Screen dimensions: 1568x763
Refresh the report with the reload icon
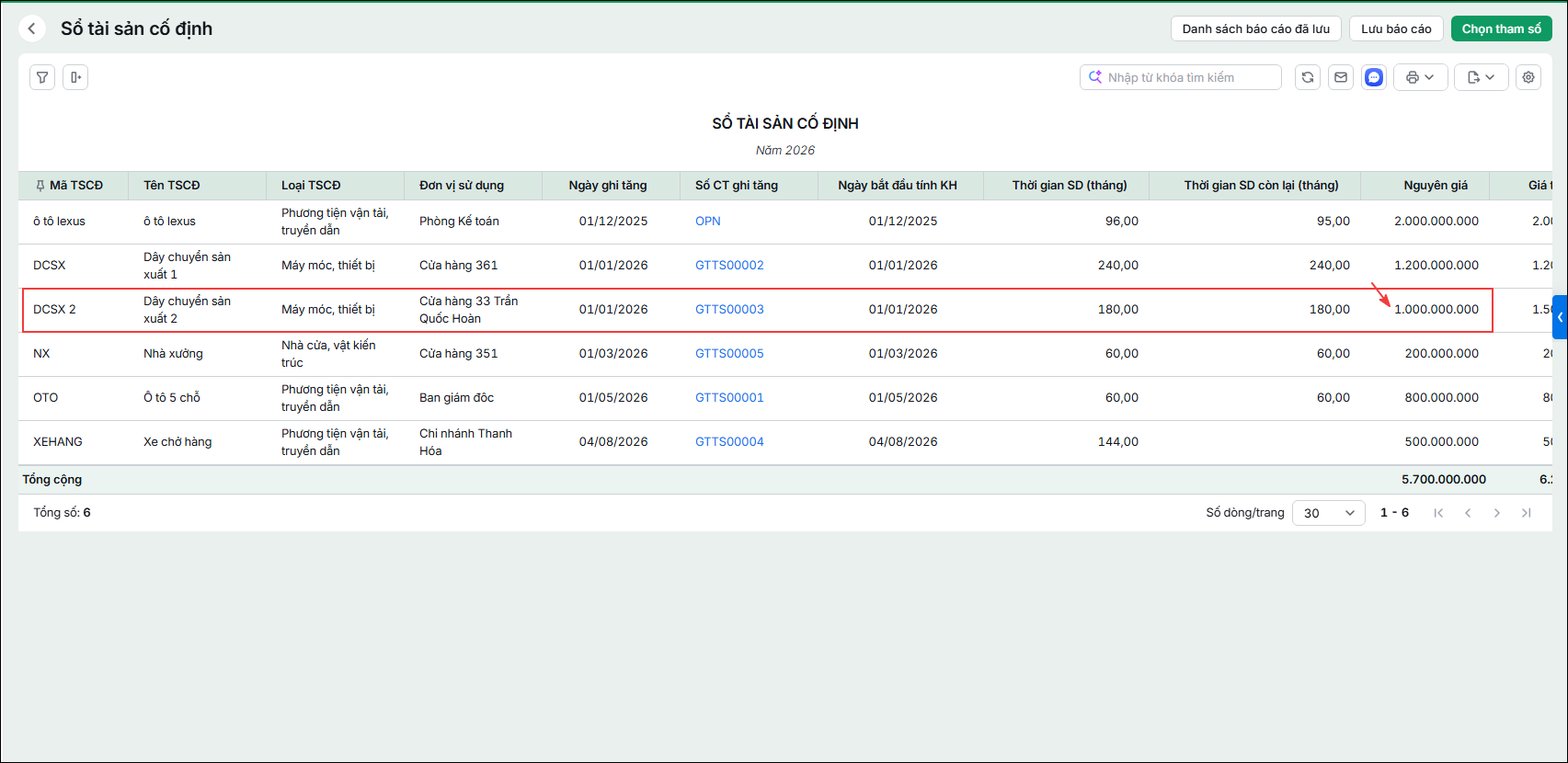[1308, 77]
